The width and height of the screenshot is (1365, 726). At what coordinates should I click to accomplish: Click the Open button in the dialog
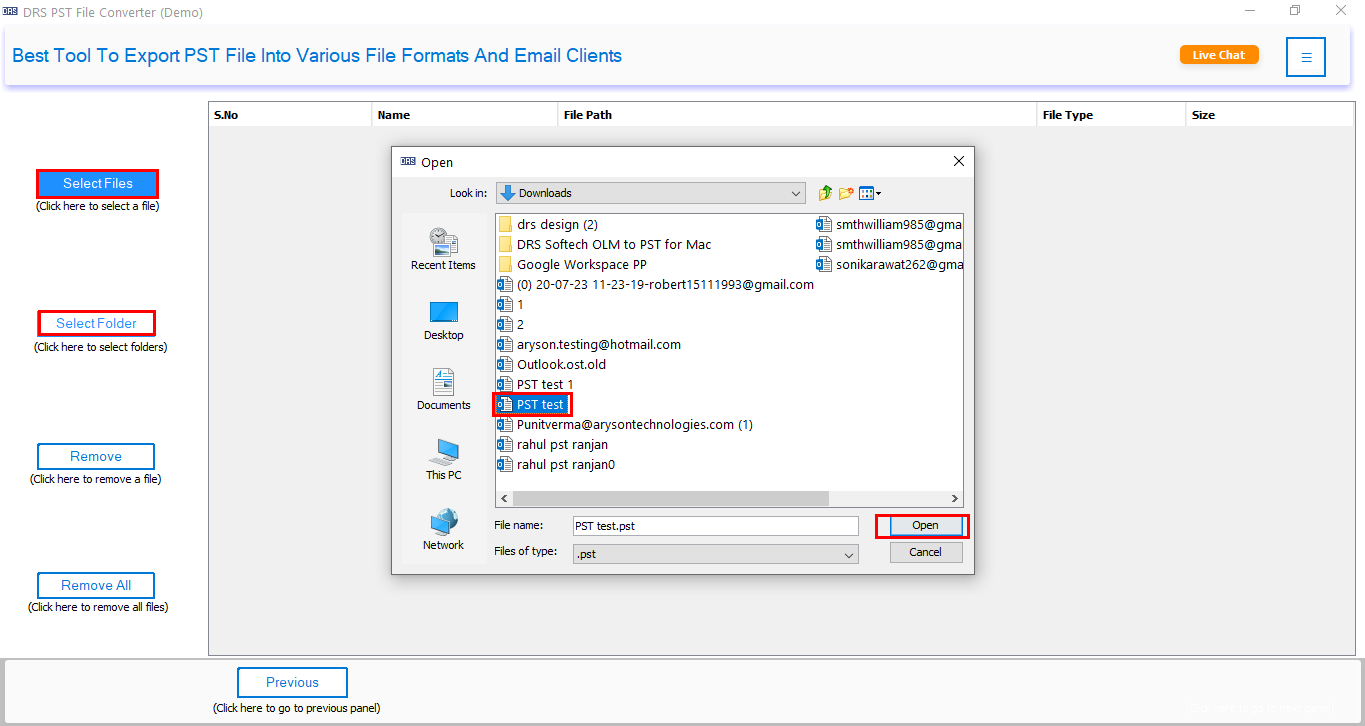point(925,525)
